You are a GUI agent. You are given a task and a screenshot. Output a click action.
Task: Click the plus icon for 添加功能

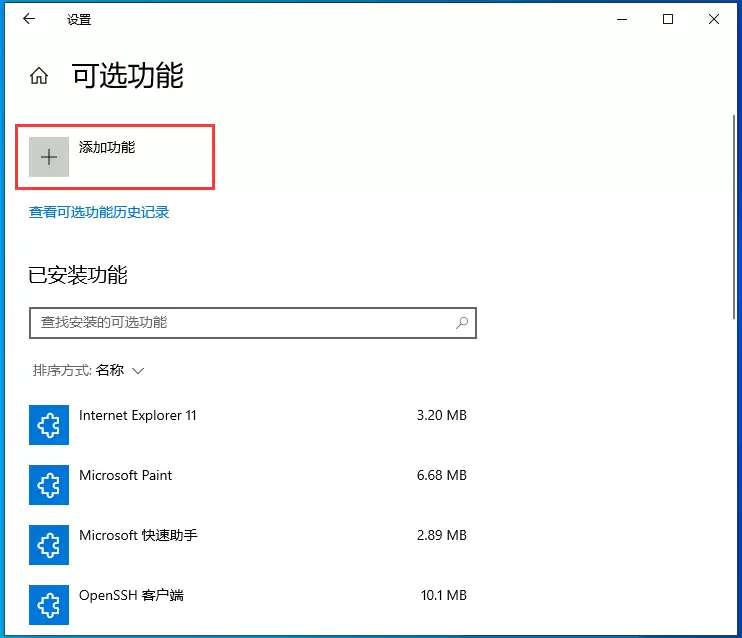(49, 157)
